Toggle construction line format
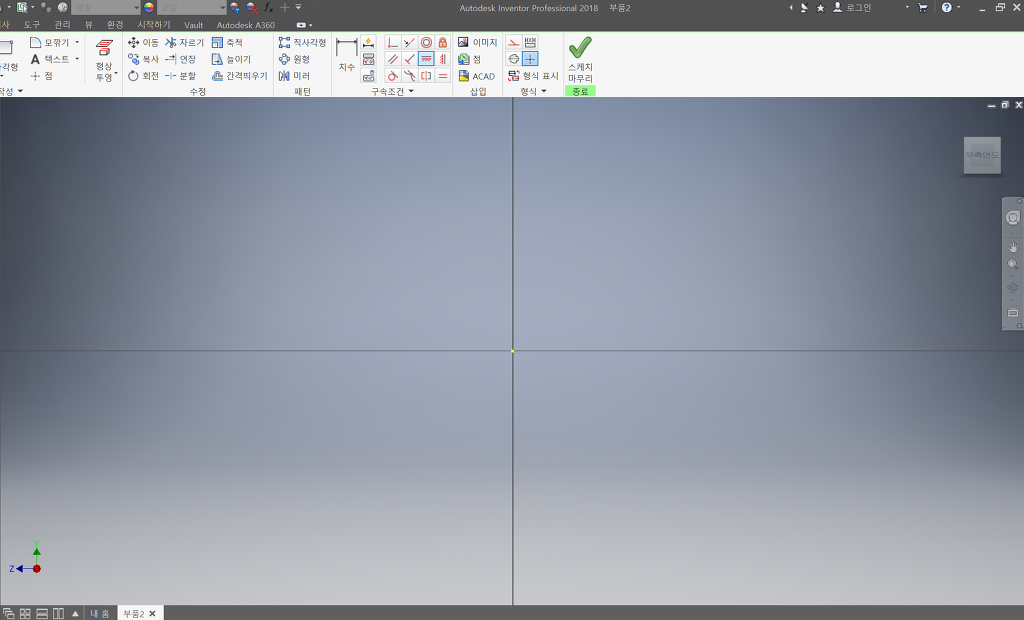Image resolution: width=1024 pixels, height=620 pixels. [514, 42]
